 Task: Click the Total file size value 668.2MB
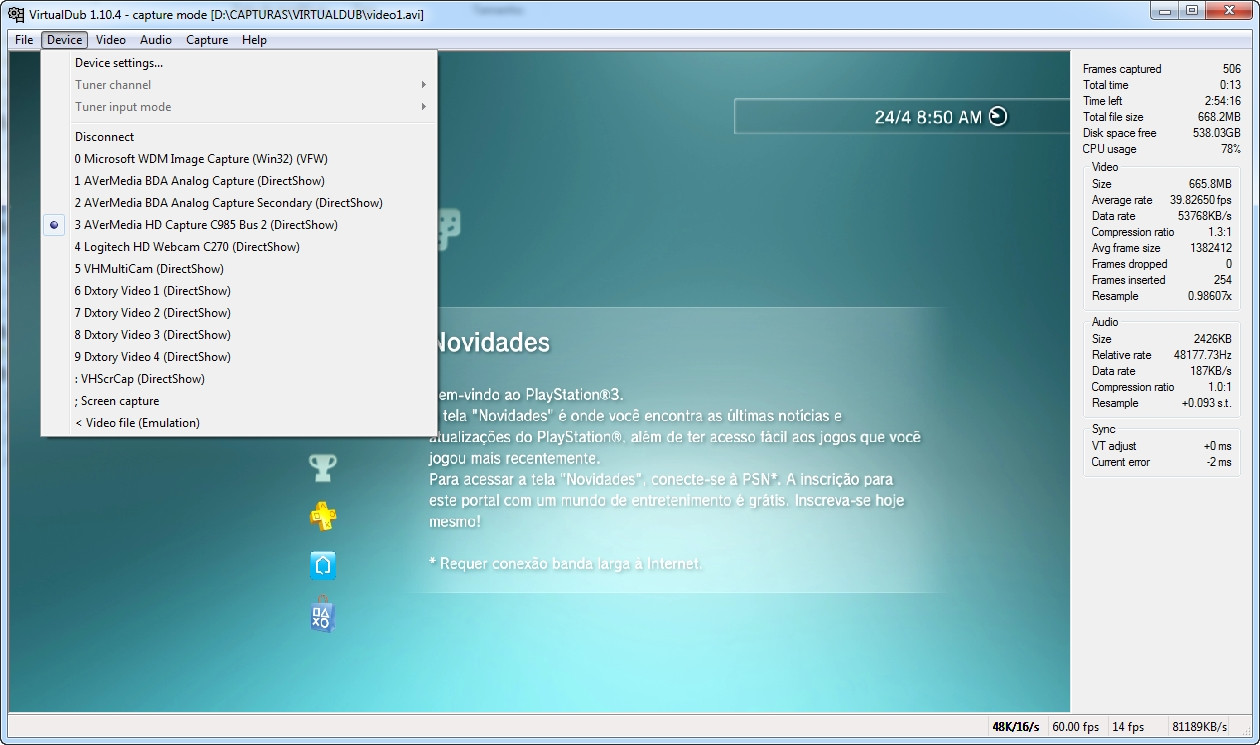click(x=1219, y=117)
